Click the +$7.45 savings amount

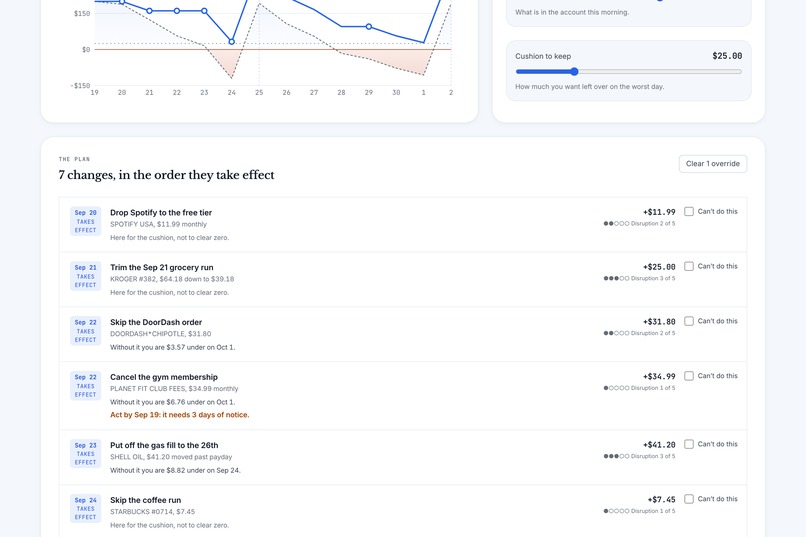point(662,499)
